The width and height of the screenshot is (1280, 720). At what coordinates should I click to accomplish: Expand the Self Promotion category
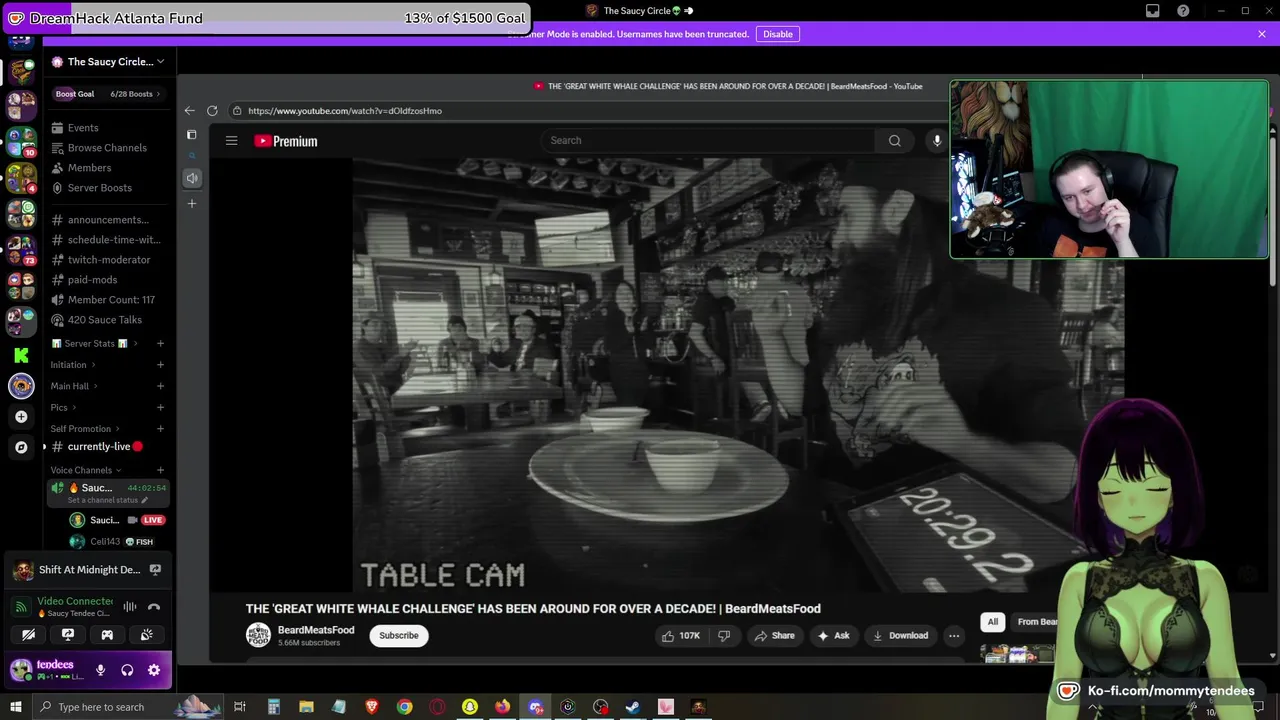pos(86,429)
